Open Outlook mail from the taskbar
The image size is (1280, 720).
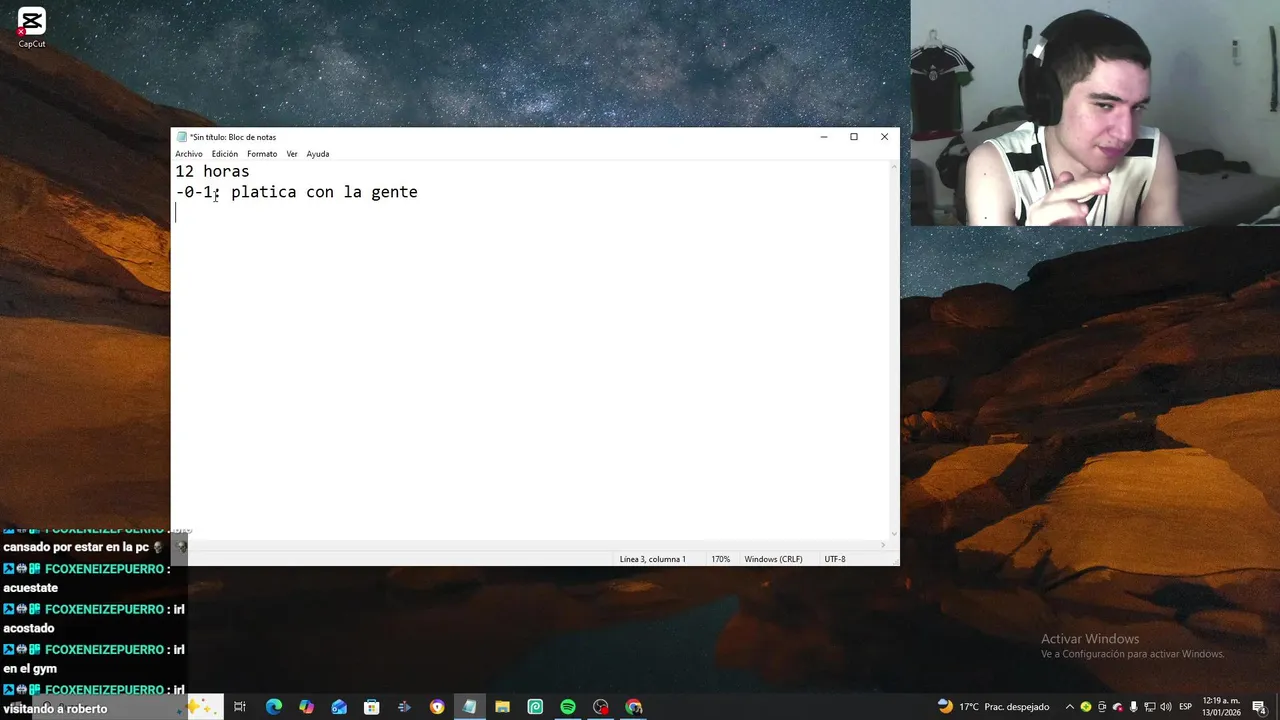[x=339, y=707]
